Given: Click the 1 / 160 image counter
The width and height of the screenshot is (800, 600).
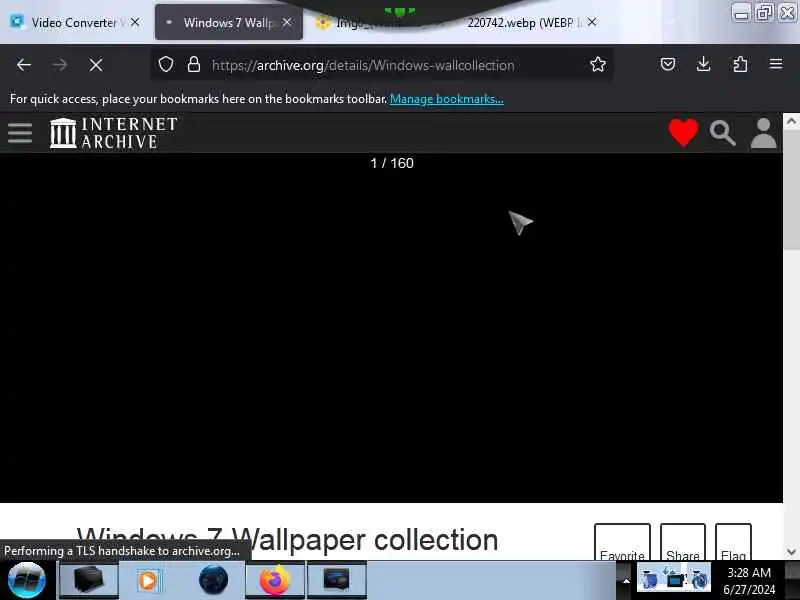Looking at the screenshot, I should [x=392, y=163].
